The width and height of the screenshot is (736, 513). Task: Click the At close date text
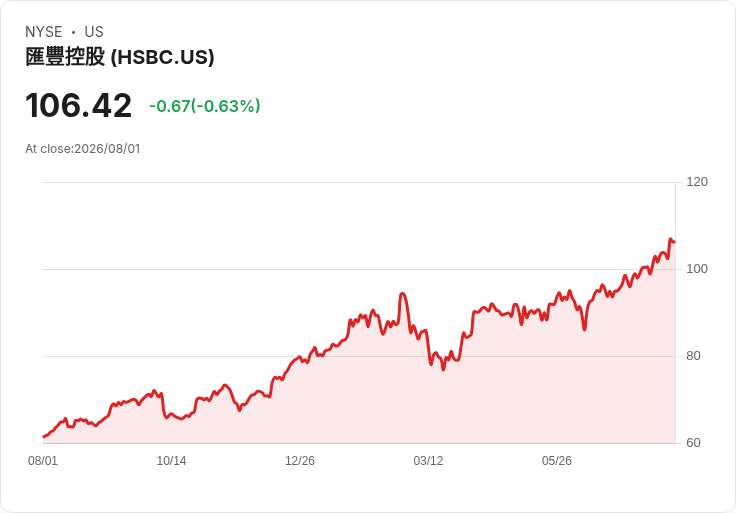click(83, 149)
